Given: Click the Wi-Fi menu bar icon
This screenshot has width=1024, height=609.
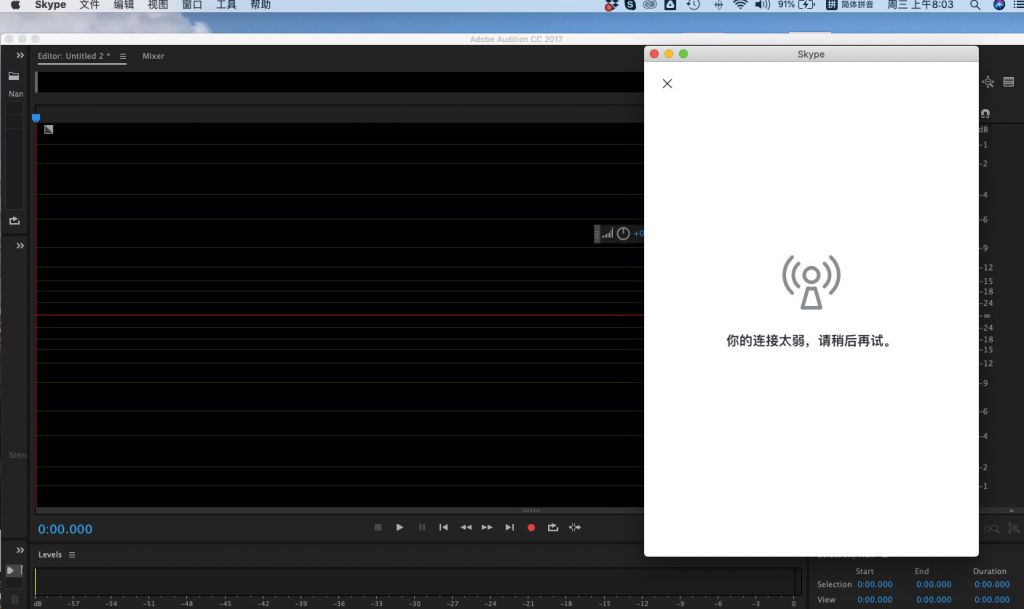Looking at the screenshot, I should [740, 5].
